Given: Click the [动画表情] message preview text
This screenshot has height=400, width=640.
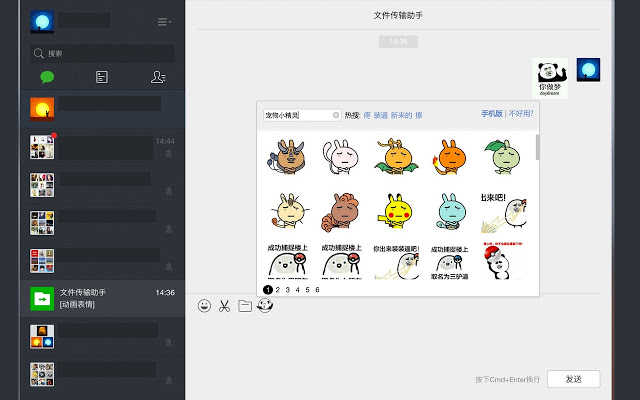Looking at the screenshot, I should click(77, 304).
